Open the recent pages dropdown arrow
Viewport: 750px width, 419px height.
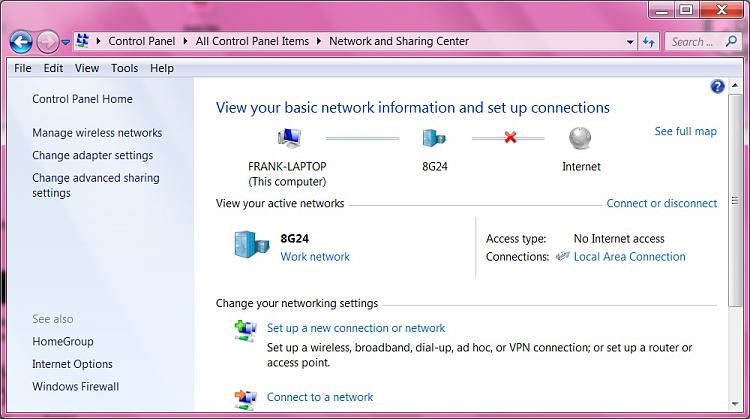coord(66,42)
